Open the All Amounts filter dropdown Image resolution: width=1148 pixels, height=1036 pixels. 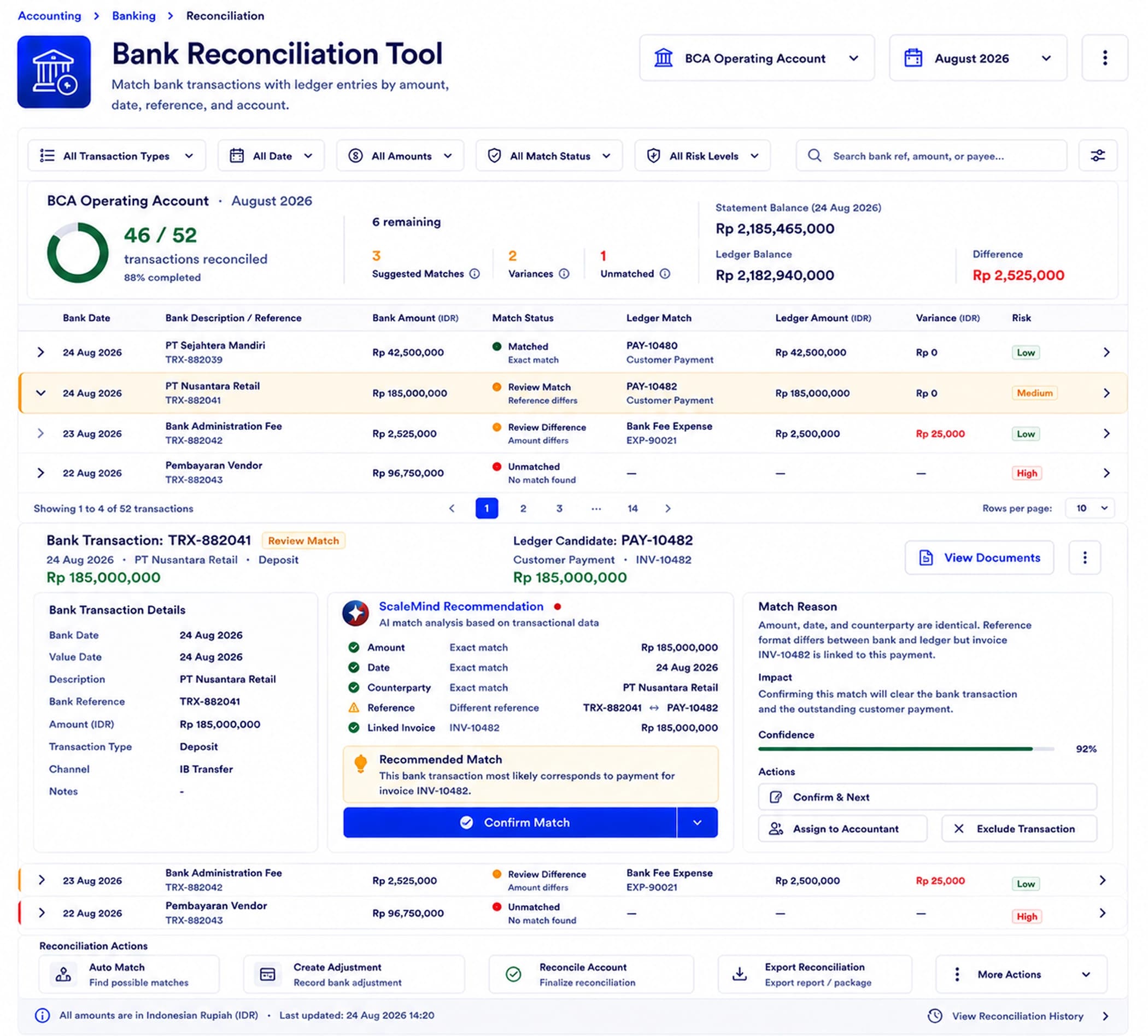[400, 155]
